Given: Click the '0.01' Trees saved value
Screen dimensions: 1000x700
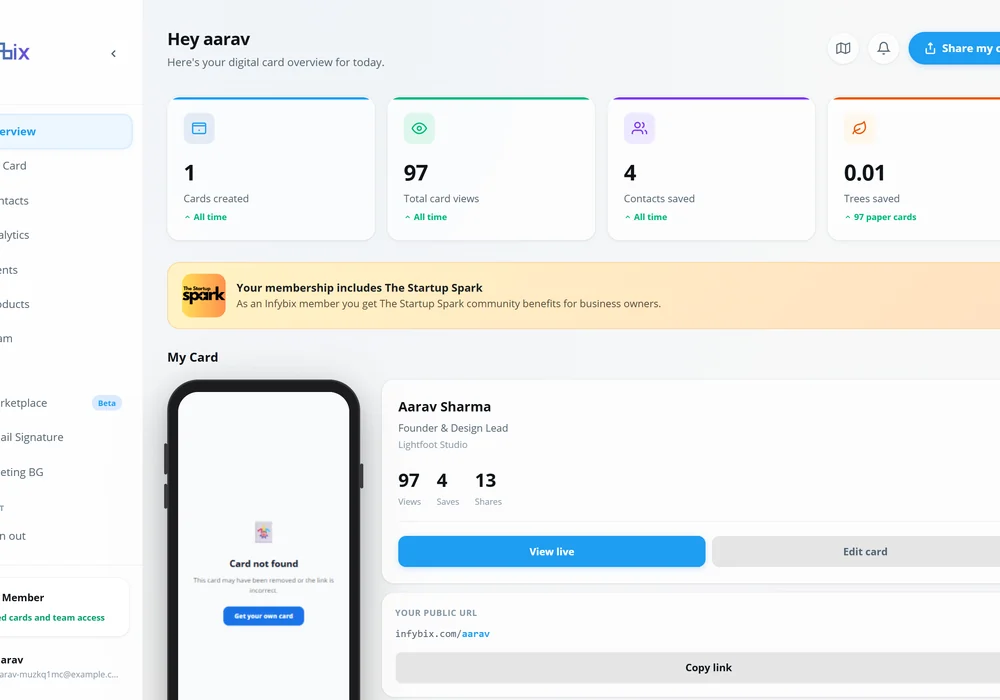Looking at the screenshot, I should [x=864, y=173].
